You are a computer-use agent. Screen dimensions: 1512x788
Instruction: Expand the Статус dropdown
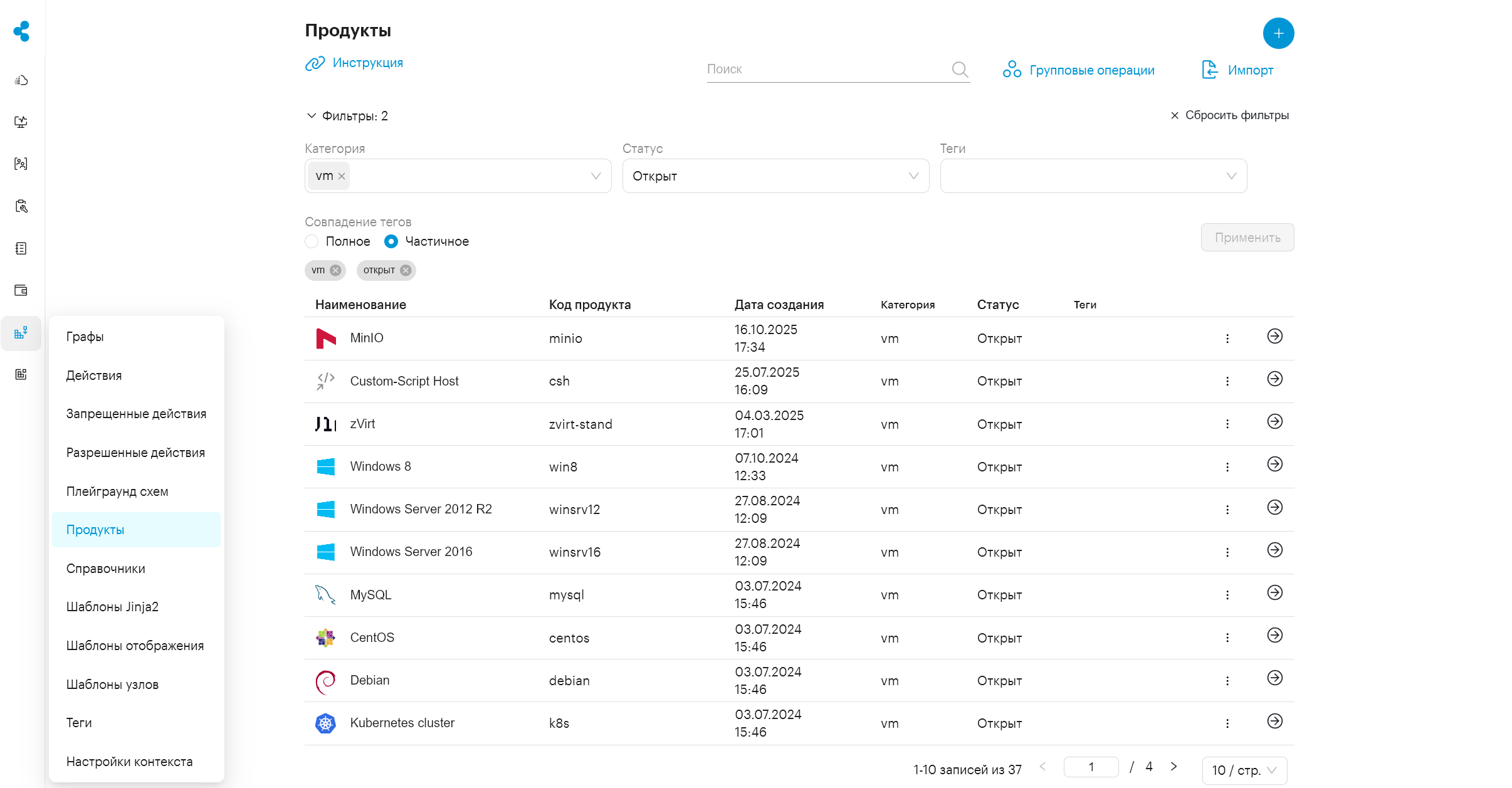tap(913, 176)
